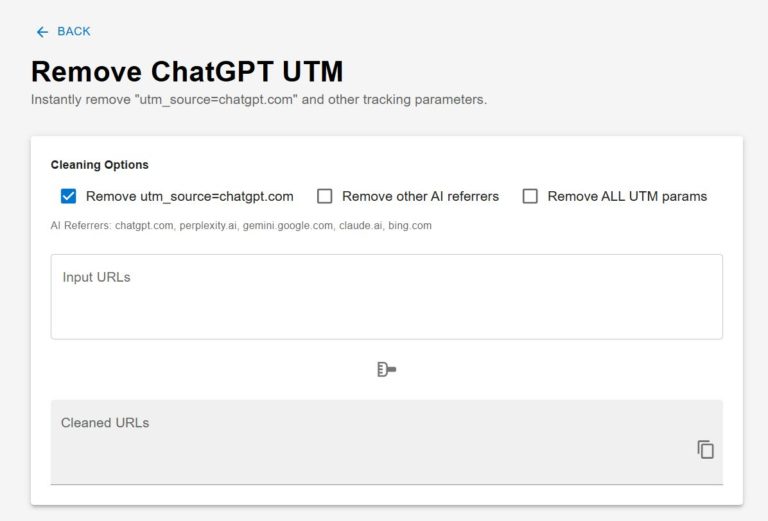Image resolution: width=768 pixels, height=521 pixels.
Task: Click the "Remove other AI referrers" label text
Action: (x=420, y=196)
